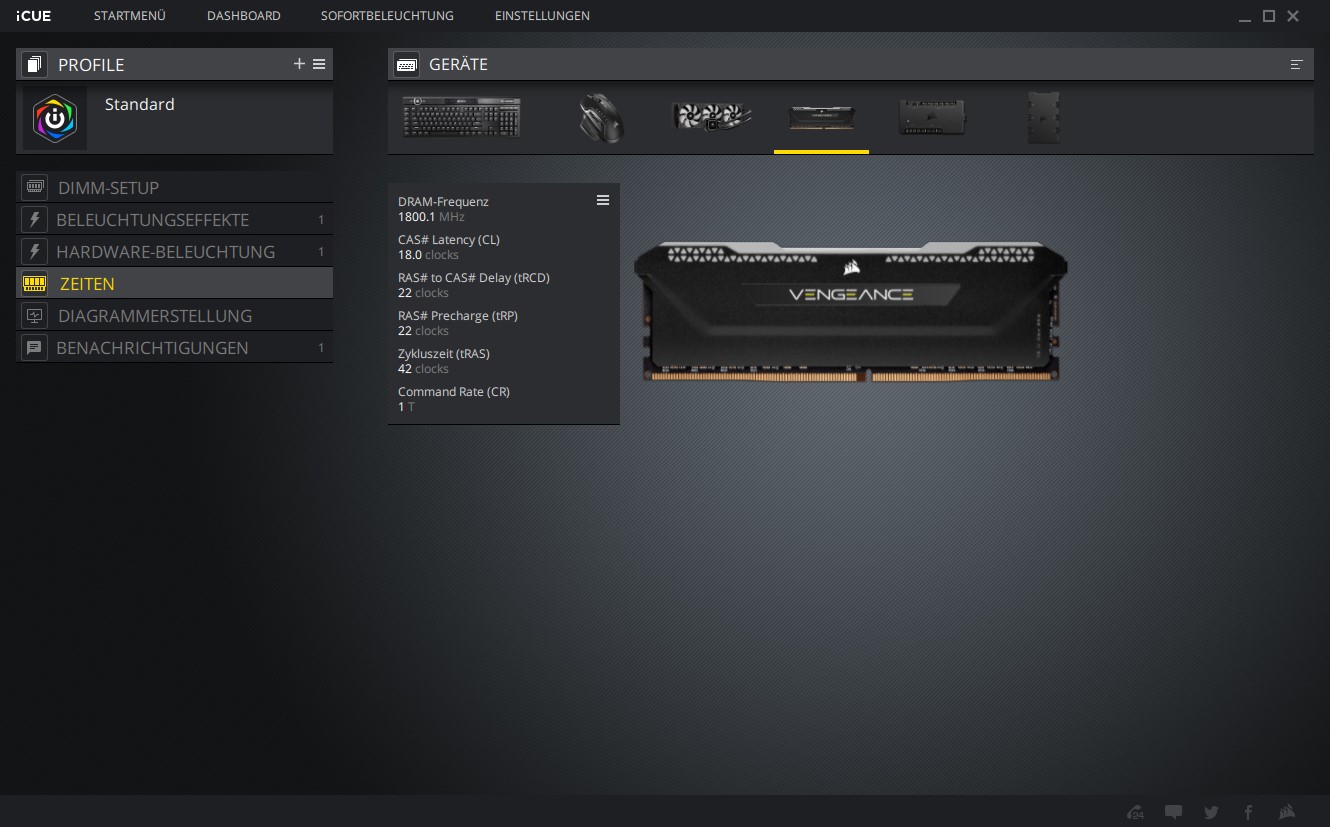The image size is (1330, 827).
Task: Go to Einstellungen in top menu
Action: [x=542, y=16]
